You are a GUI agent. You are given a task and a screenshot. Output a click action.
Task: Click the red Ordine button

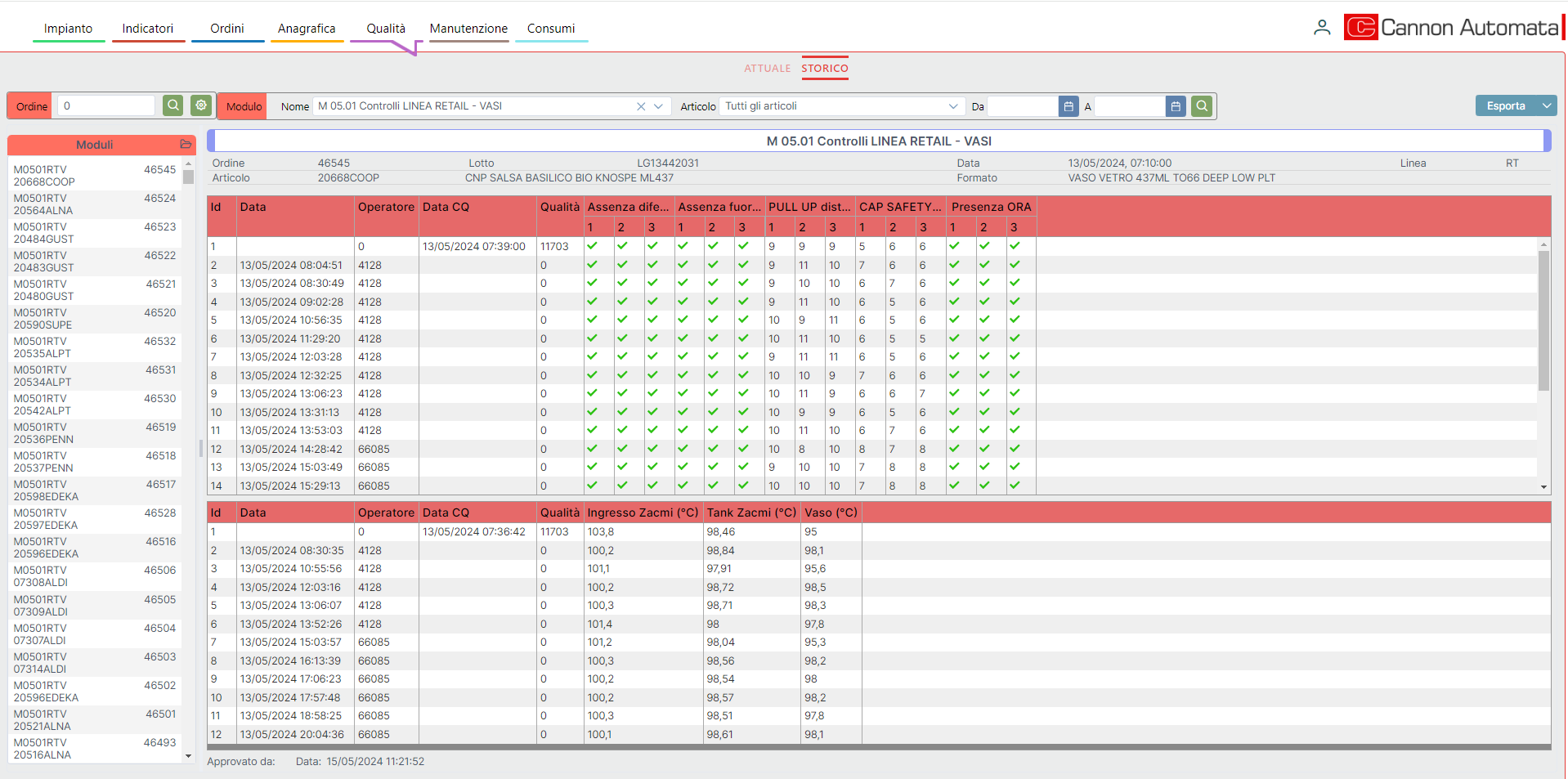[x=32, y=106]
